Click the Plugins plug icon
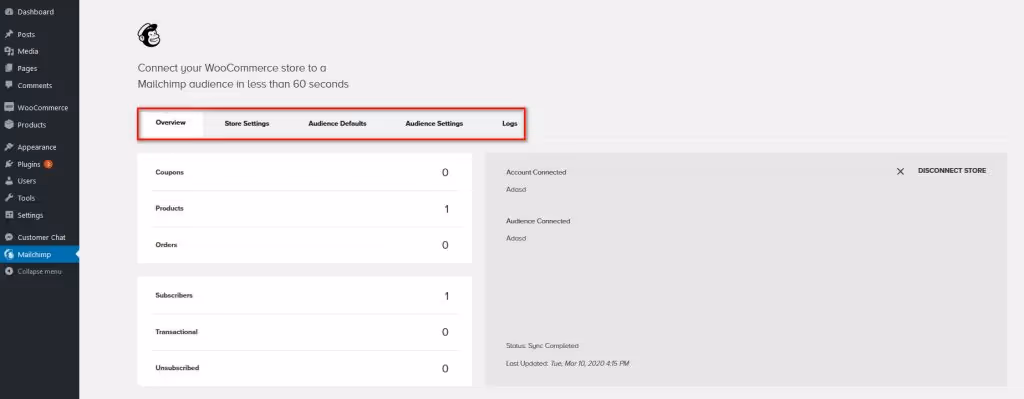 tap(8, 164)
